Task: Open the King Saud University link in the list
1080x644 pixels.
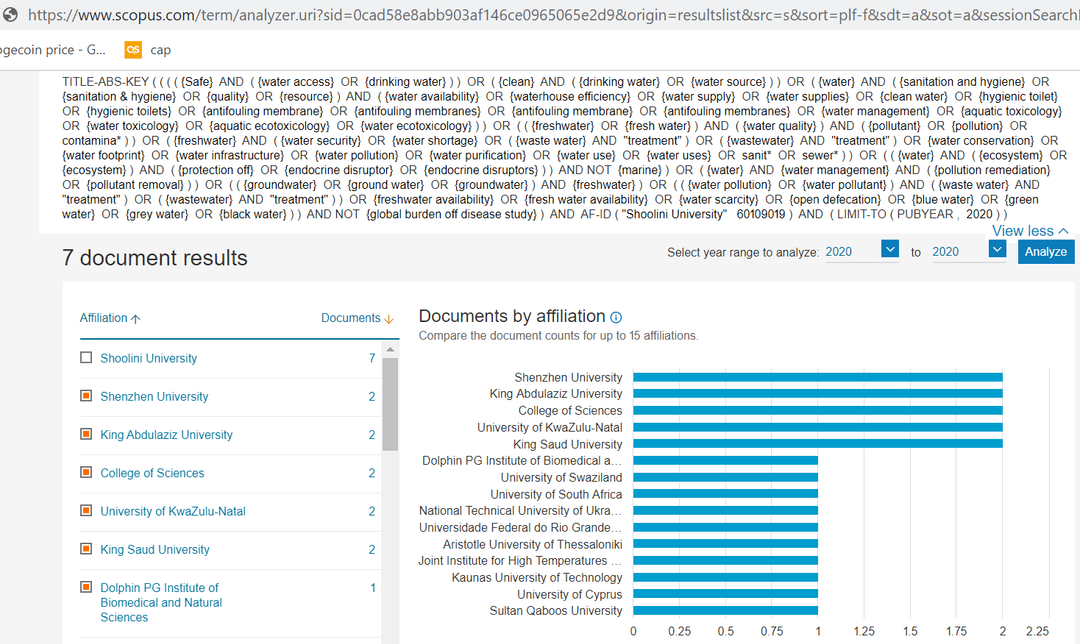Action: point(155,550)
